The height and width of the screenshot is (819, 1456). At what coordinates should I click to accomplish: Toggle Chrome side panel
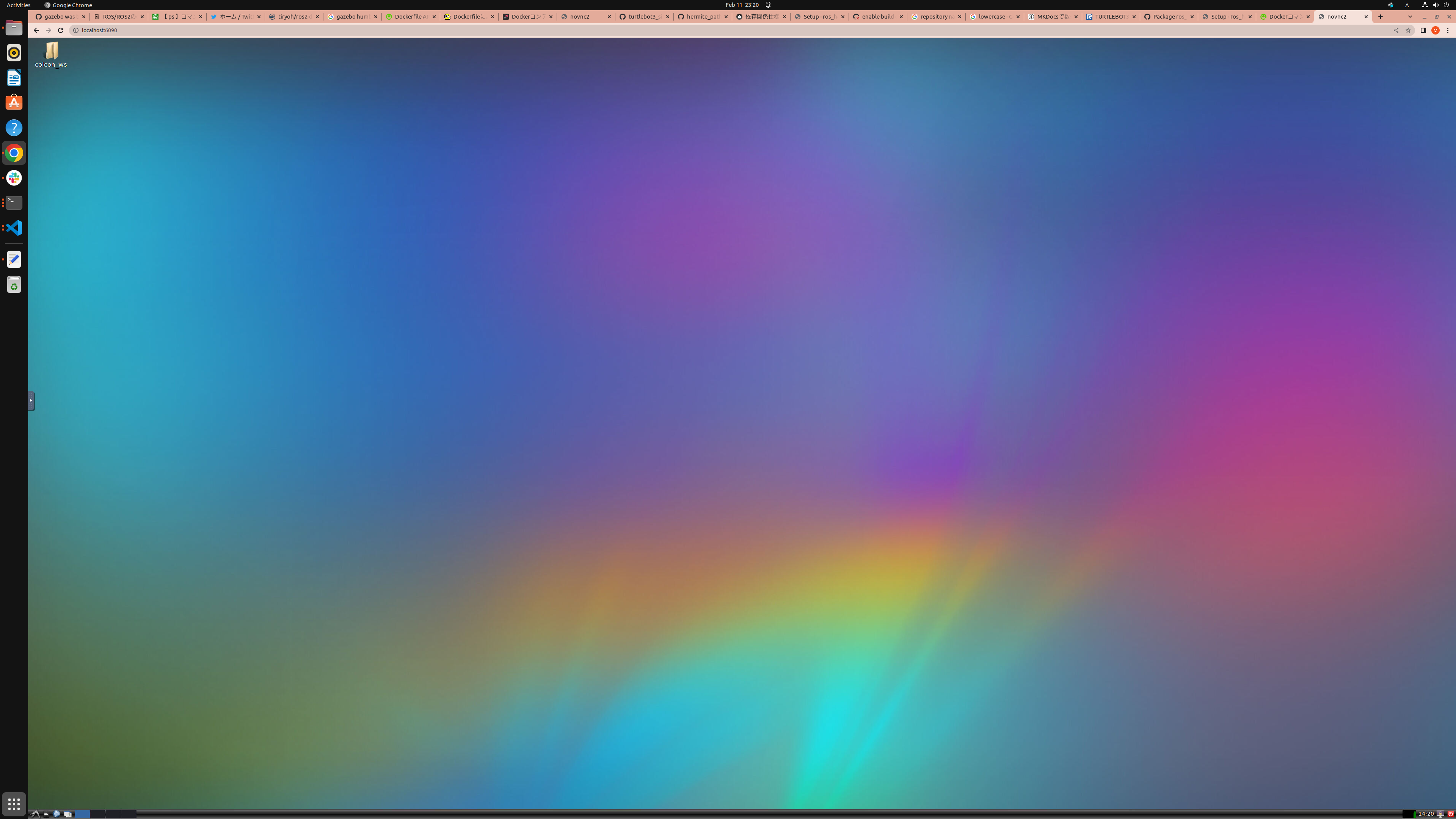pos(1423,30)
